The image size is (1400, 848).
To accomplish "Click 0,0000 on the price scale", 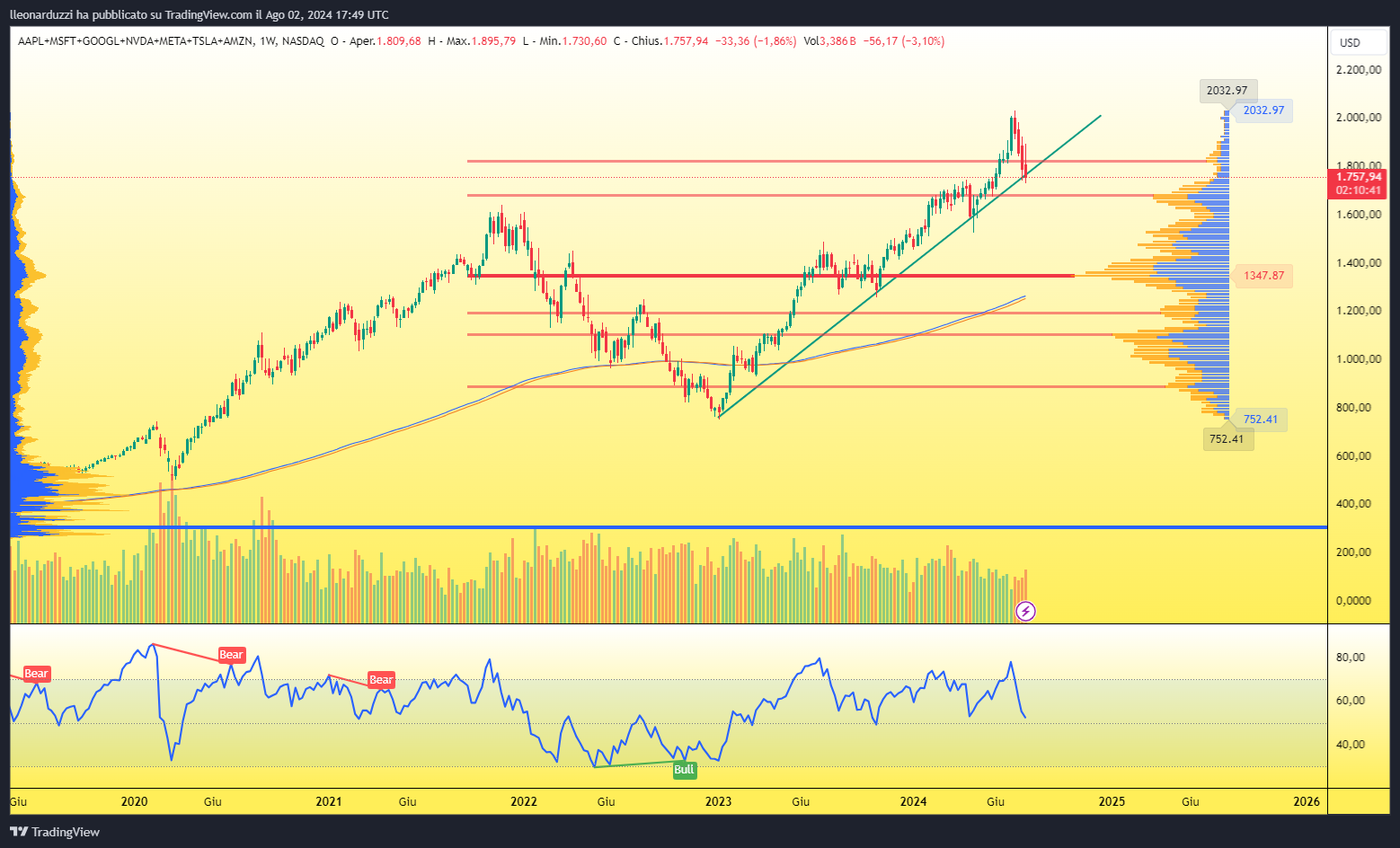I will [1354, 601].
